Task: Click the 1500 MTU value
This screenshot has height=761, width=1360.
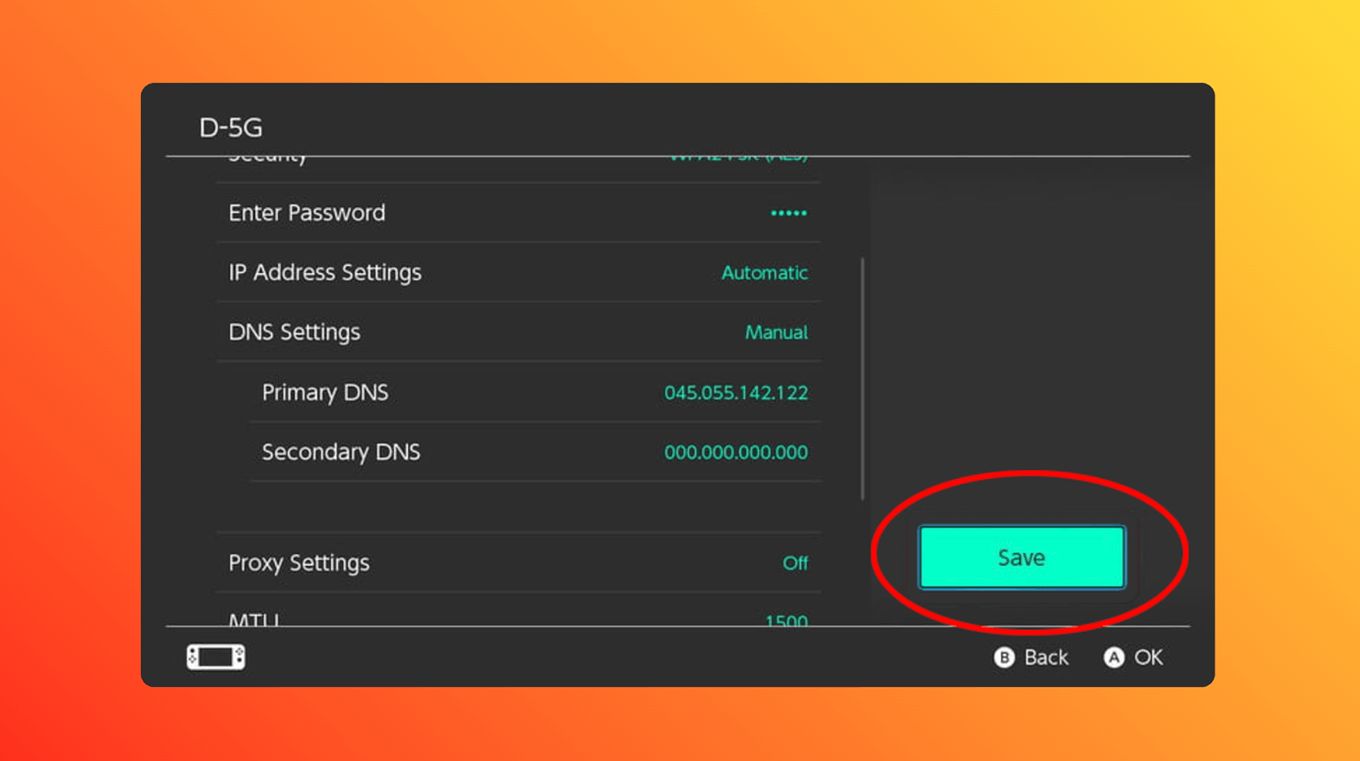Action: (x=786, y=620)
